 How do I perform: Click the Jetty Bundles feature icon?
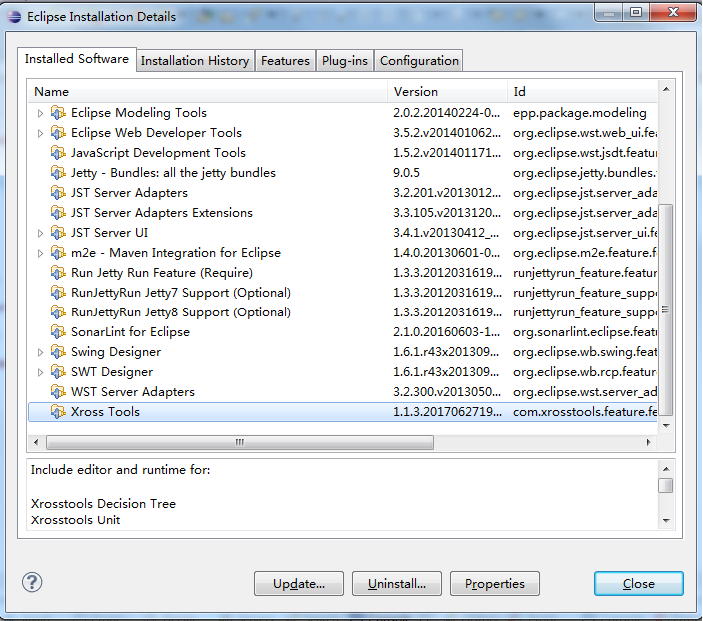pyautogui.click(x=58, y=173)
